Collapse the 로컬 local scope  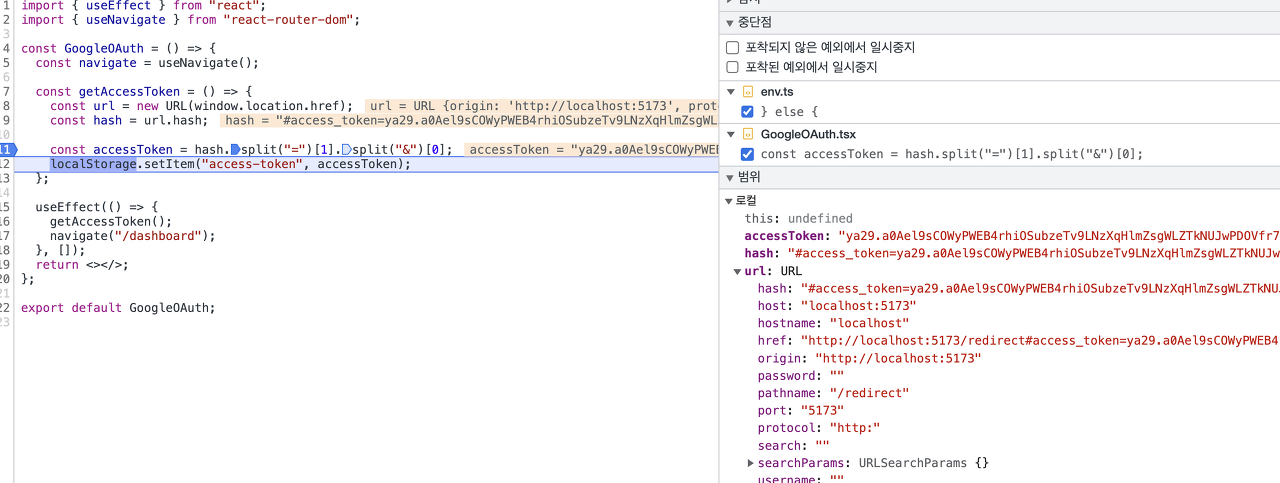(x=729, y=201)
